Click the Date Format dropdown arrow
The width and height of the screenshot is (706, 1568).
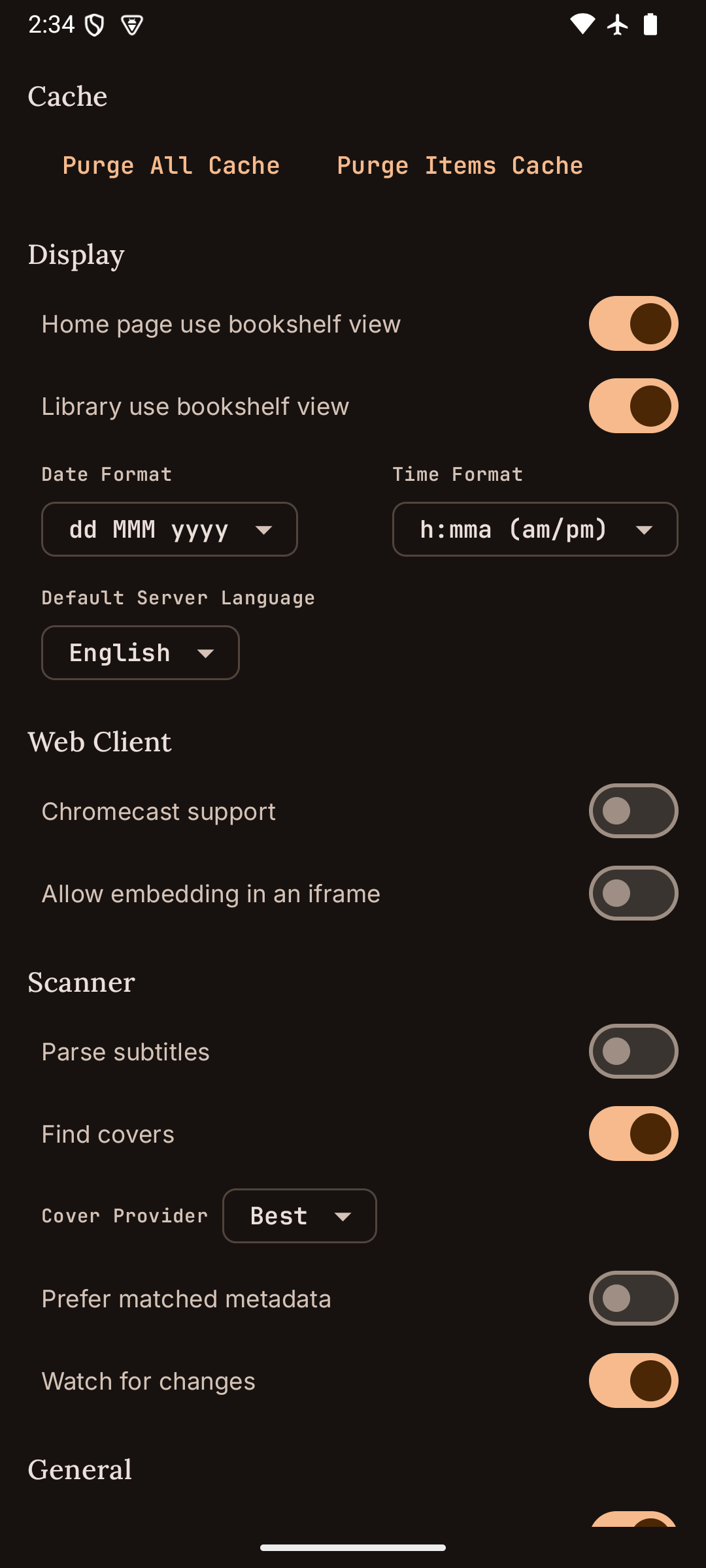click(264, 530)
